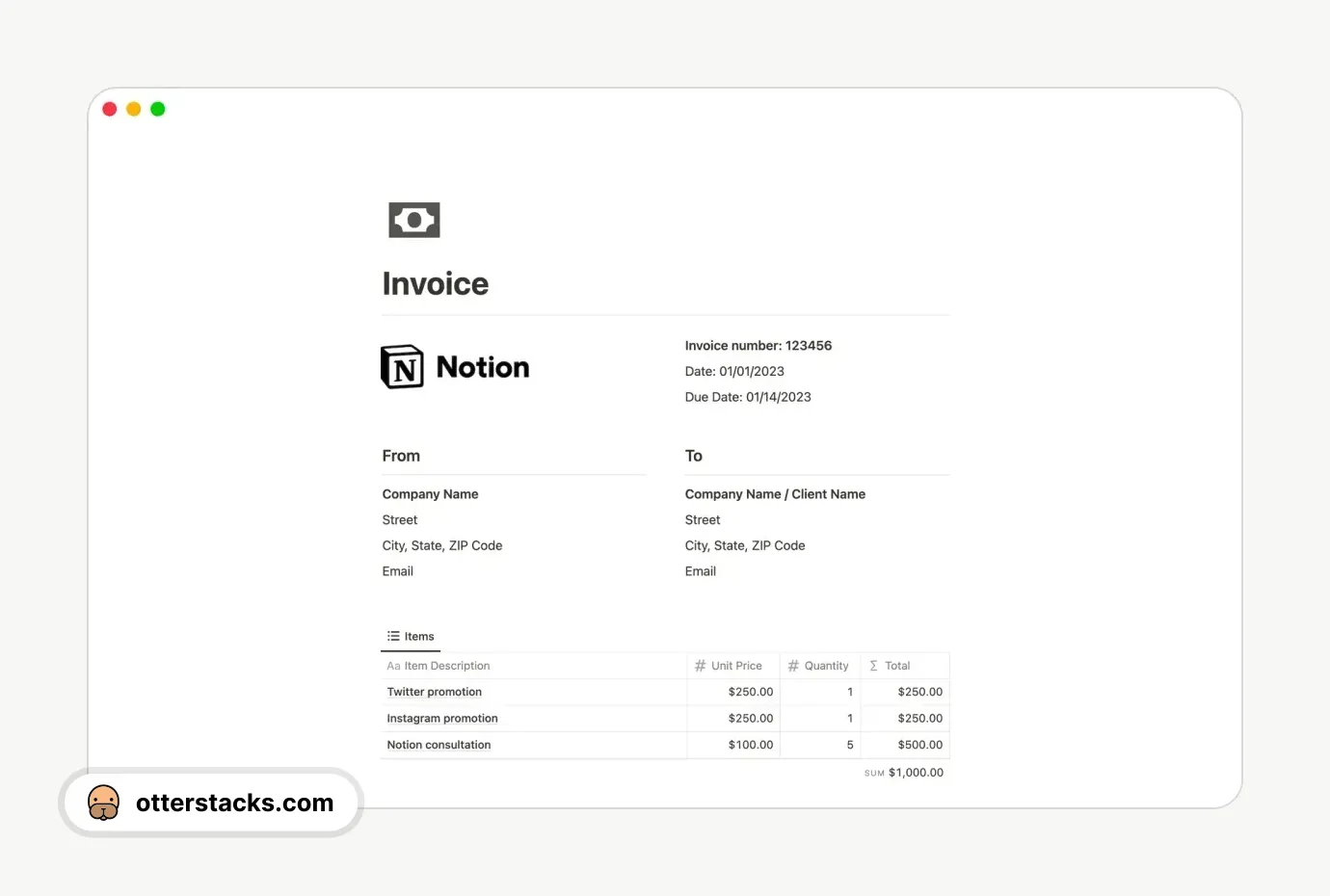Click the Notion cube logo
The image size is (1330, 896).
(403, 367)
